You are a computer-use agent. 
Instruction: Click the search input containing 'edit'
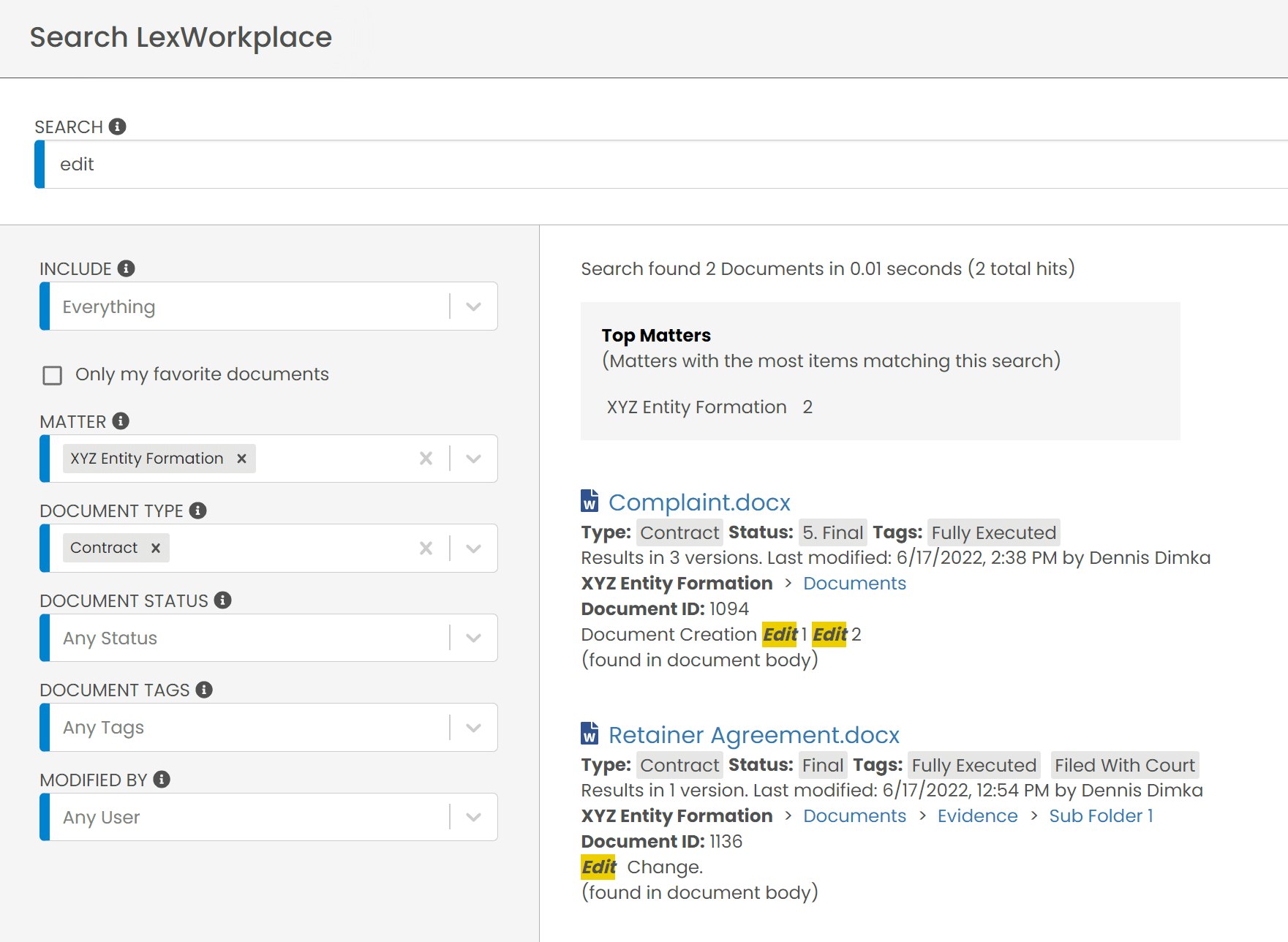[x=661, y=165]
